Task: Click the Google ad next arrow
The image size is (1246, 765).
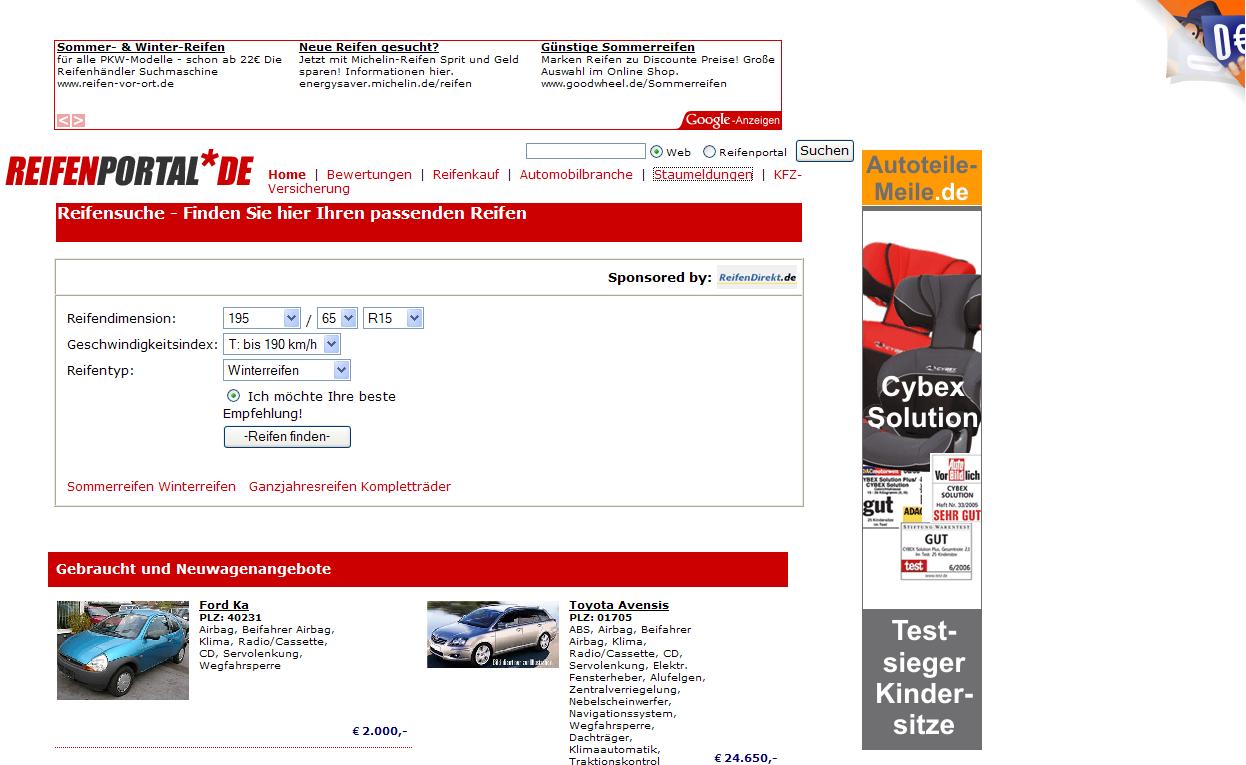Action: pos(78,120)
